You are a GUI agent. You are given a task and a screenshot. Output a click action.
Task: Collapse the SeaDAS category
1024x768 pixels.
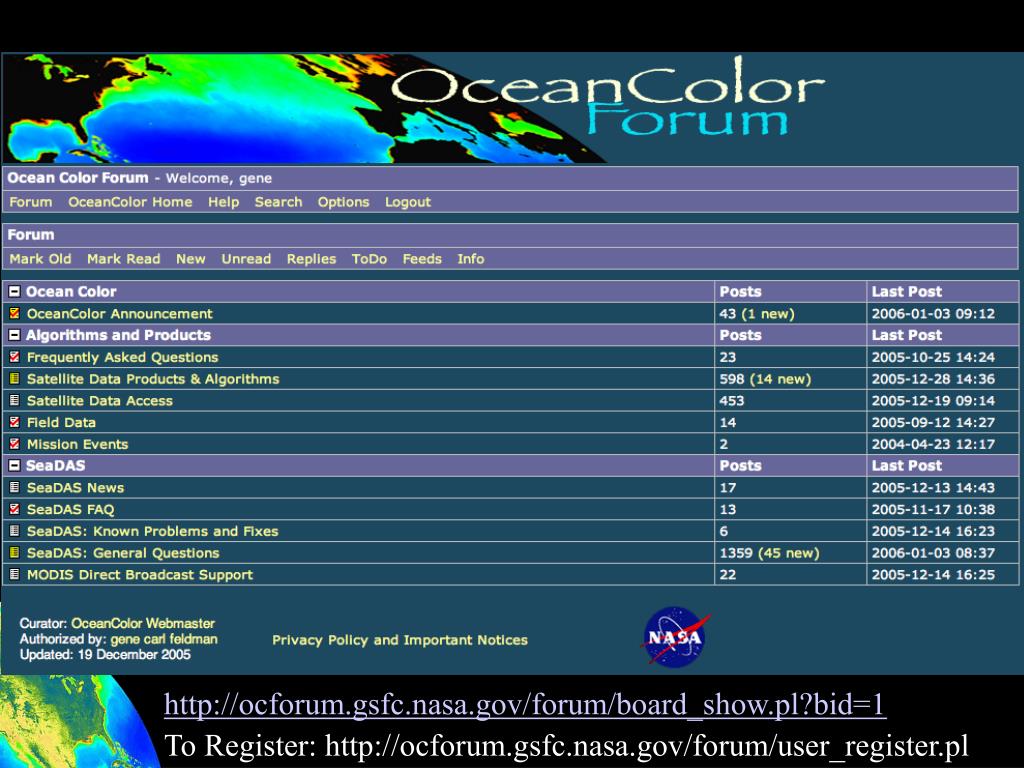click(x=14, y=466)
